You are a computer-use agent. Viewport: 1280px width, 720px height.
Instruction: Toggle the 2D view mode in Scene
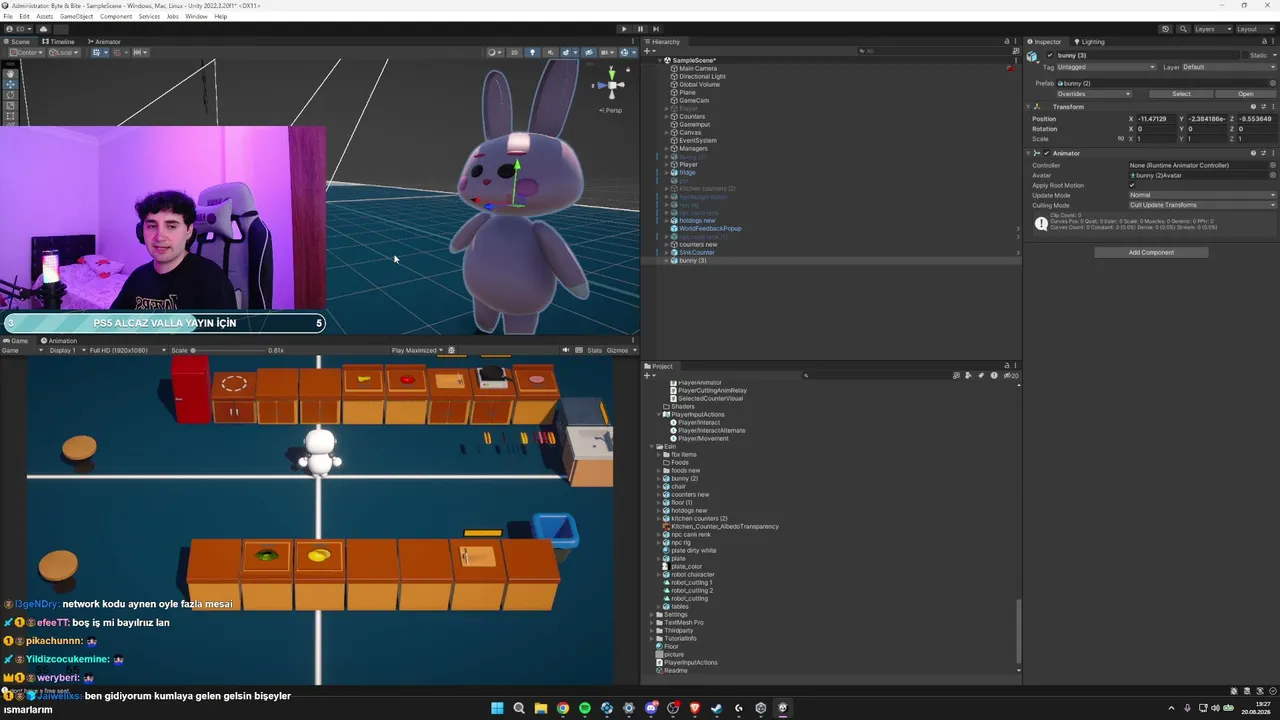coord(514,52)
